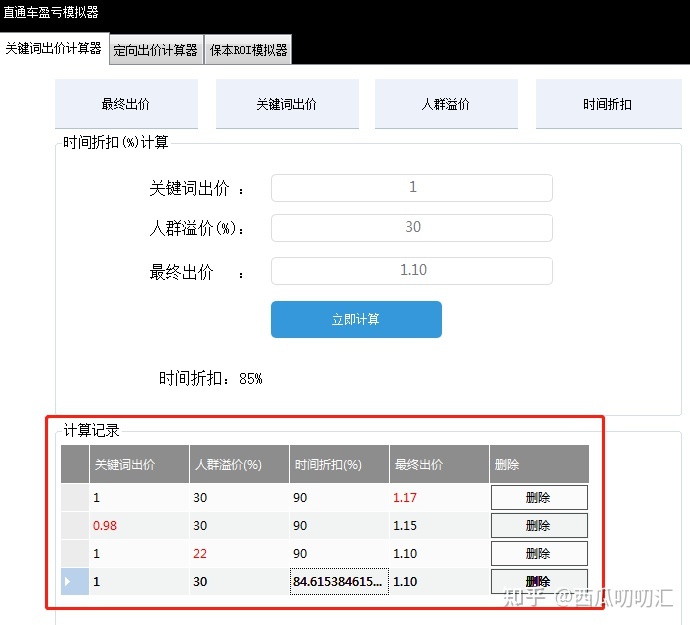Image resolution: width=690 pixels, height=625 pixels.
Task: Select the 最终出价 calculation mode
Action: [x=126, y=104]
